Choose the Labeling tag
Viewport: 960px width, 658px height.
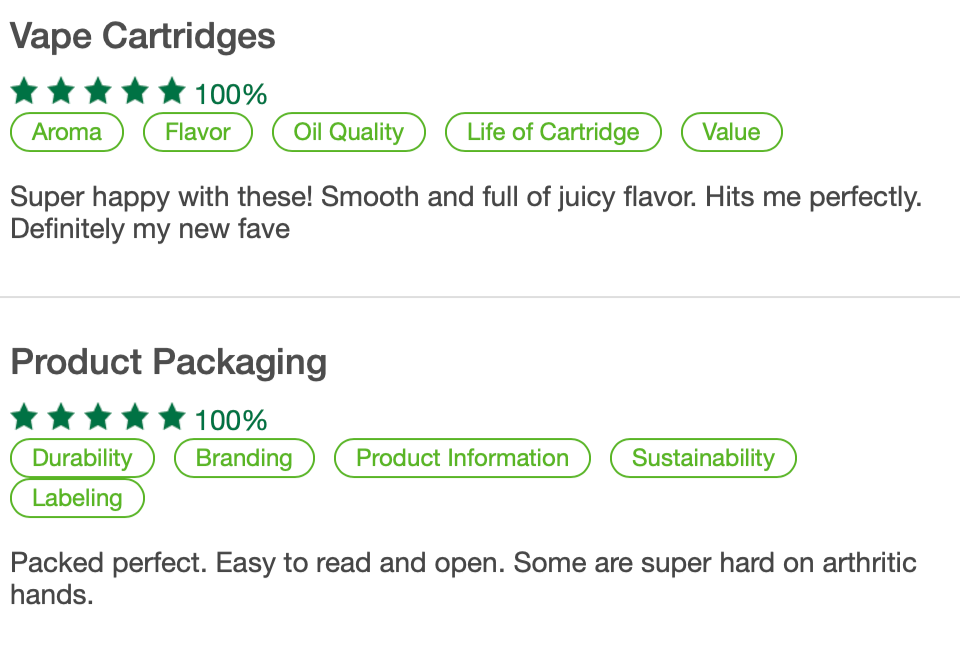[77, 498]
